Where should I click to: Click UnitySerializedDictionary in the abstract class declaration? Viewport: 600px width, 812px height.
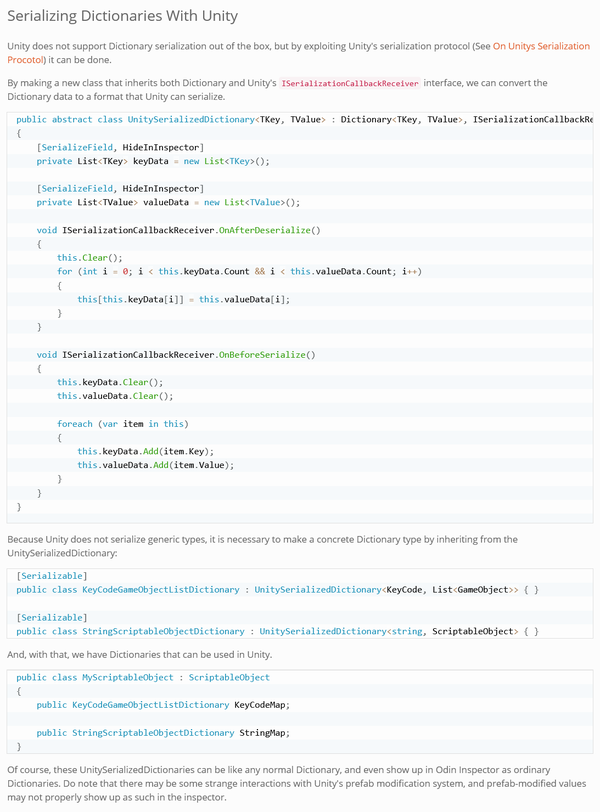click(191, 120)
